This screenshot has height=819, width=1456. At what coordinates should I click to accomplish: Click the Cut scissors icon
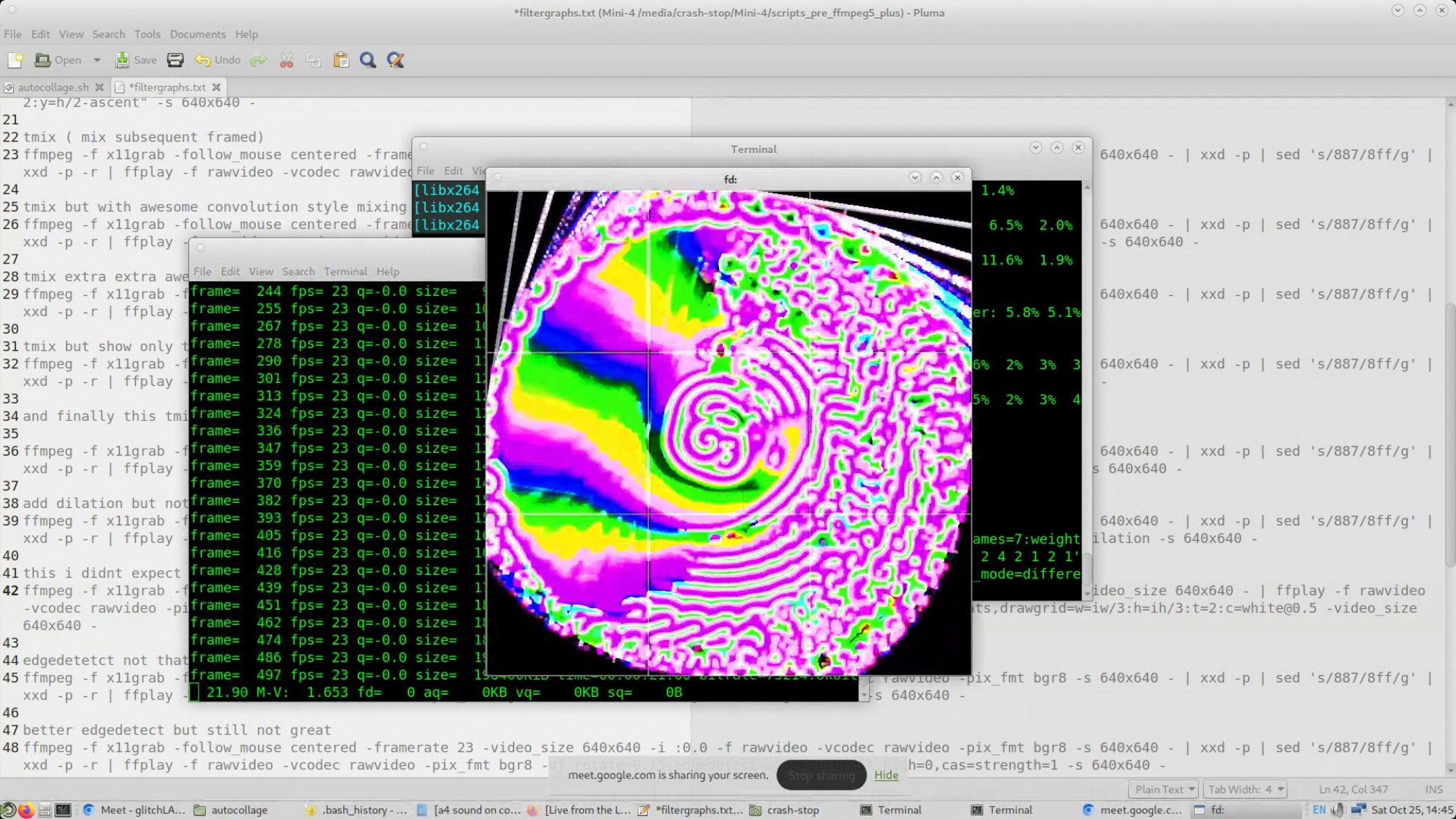pyautogui.click(x=286, y=60)
